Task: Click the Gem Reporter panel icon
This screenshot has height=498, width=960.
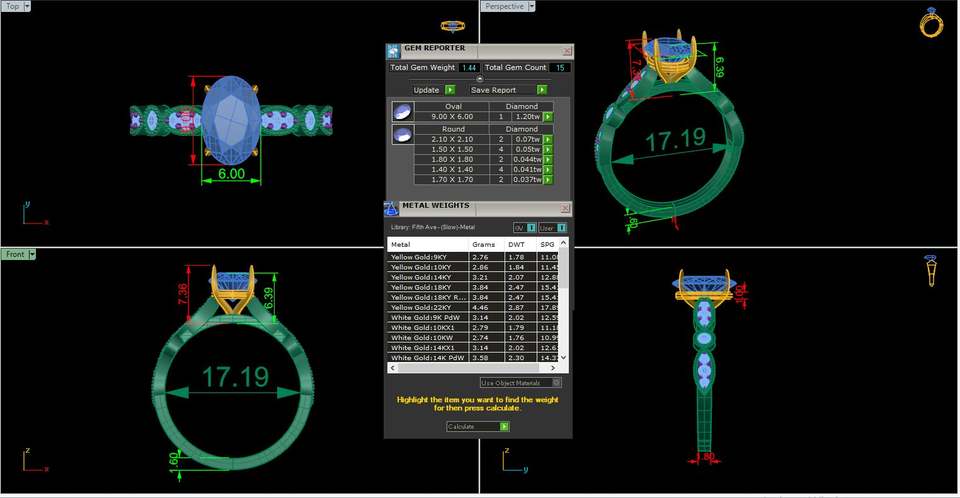Action: 393,51
